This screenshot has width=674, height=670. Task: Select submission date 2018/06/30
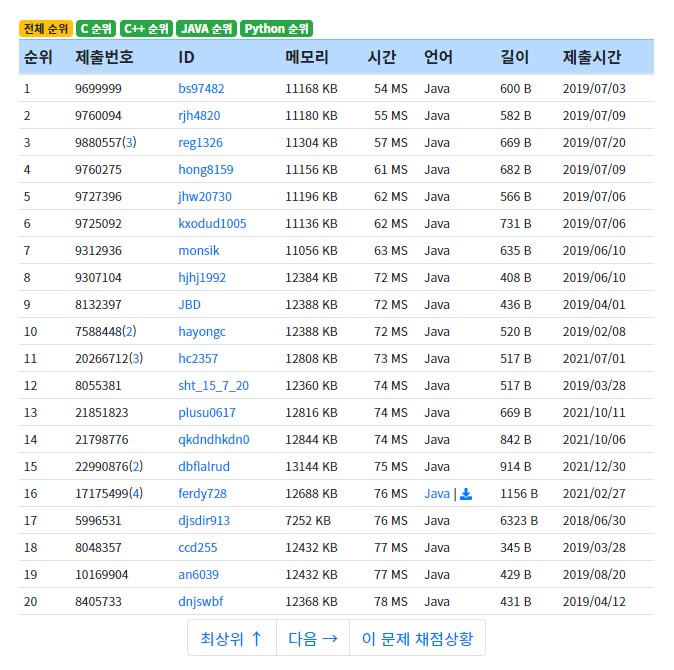[594, 521]
